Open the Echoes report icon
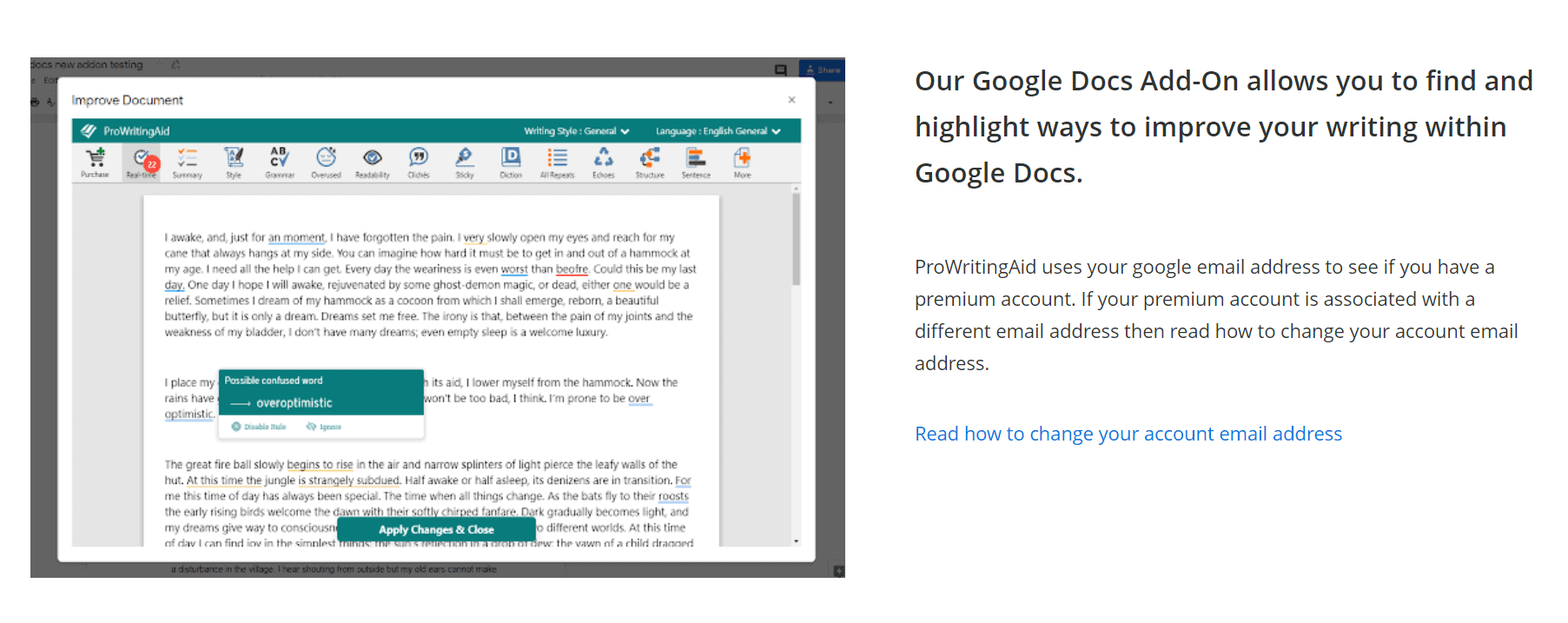The width and height of the screenshot is (1568, 623). click(x=603, y=161)
